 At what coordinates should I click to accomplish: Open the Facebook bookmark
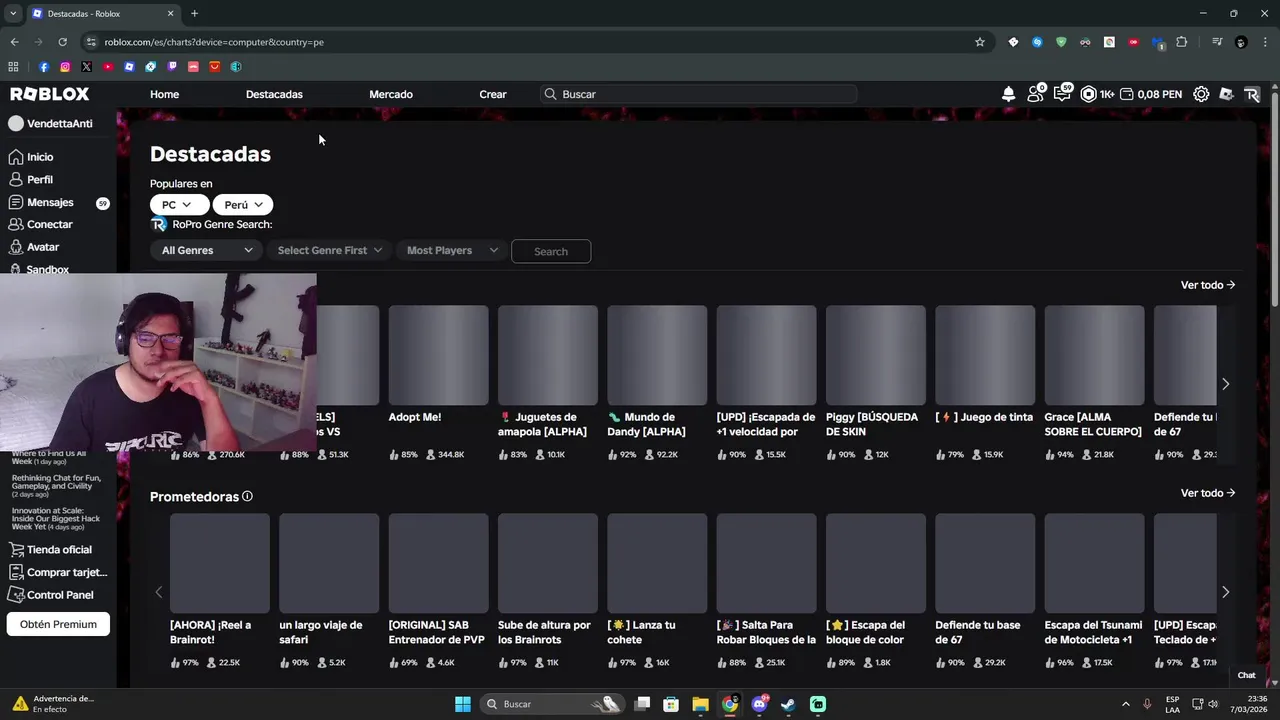(43, 67)
